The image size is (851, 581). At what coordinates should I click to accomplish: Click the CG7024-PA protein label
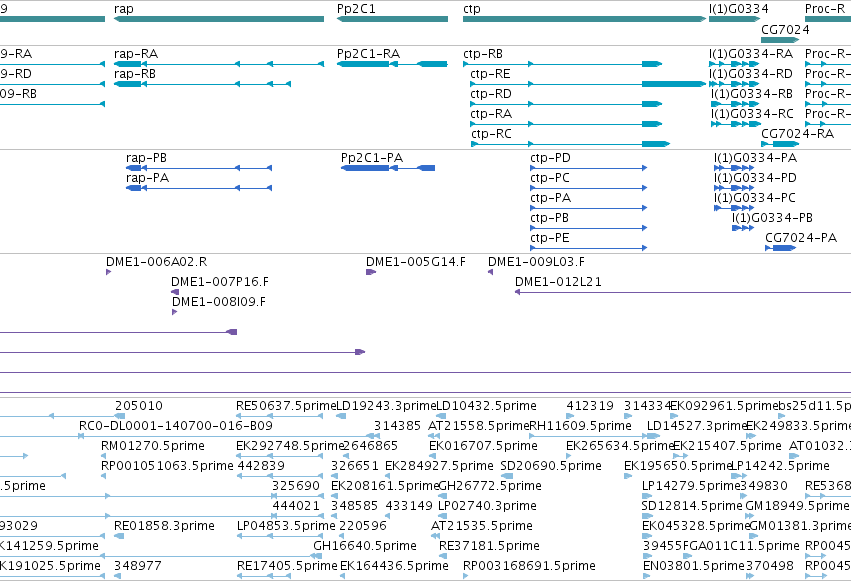[801, 238]
